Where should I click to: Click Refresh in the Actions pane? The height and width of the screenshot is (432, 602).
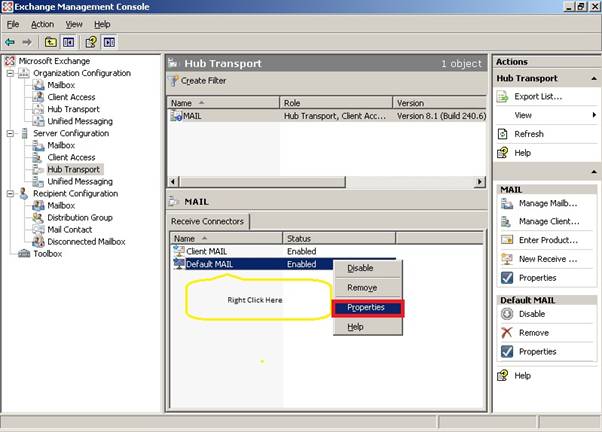(x=529, y=134)
